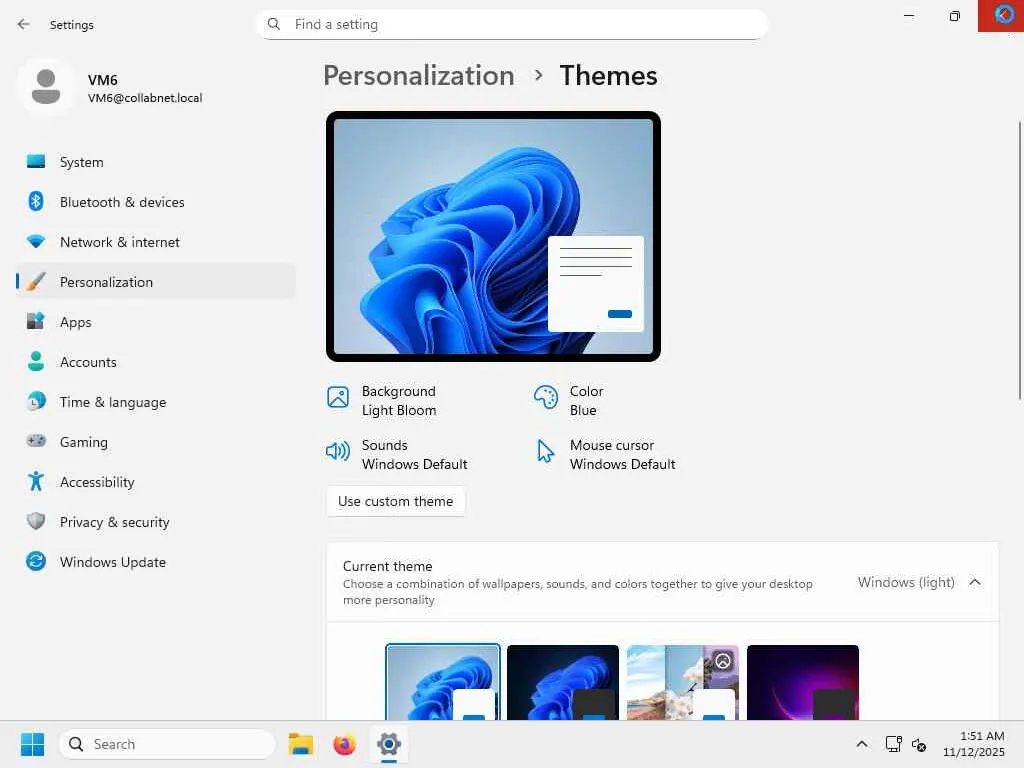Open Gaming settings category

[x=155, y=441]
